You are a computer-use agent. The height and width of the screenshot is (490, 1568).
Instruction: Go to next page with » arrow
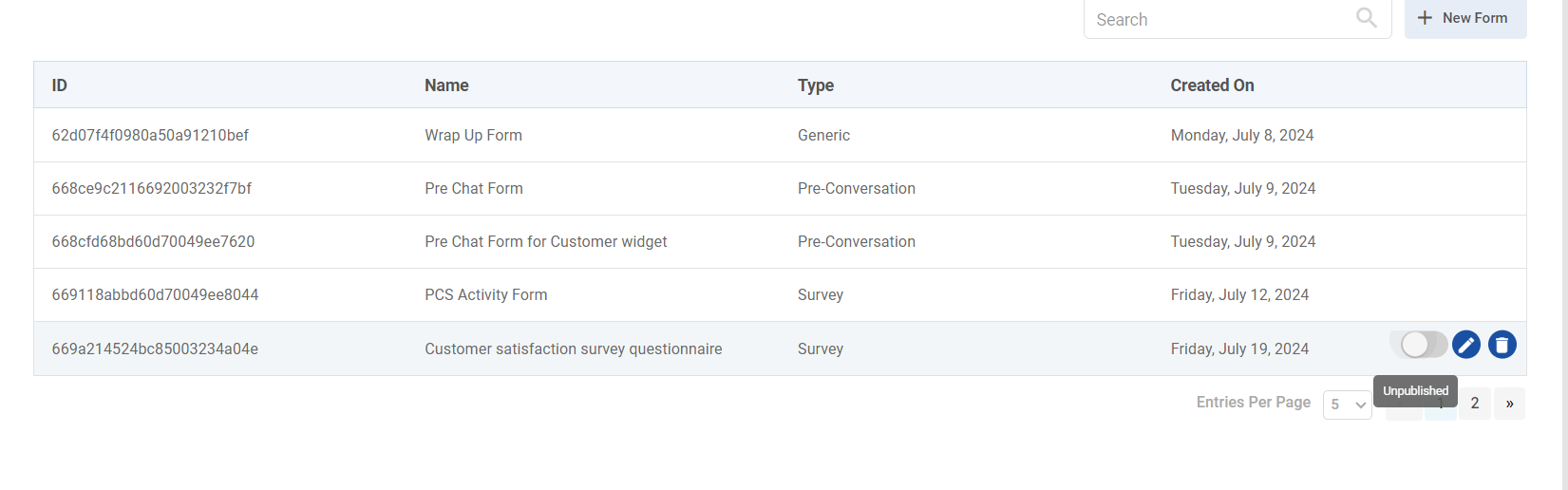tap(1509, 404)
